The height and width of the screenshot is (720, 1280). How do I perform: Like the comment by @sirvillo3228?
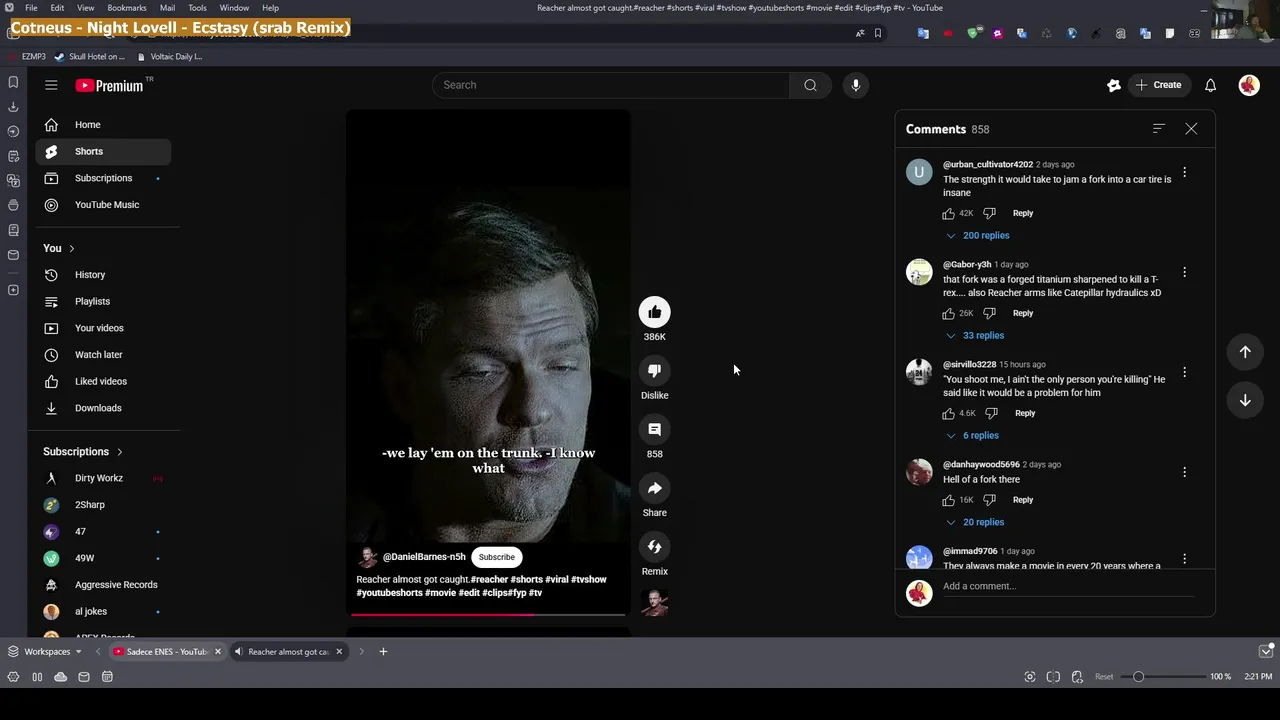pos(948,413)
